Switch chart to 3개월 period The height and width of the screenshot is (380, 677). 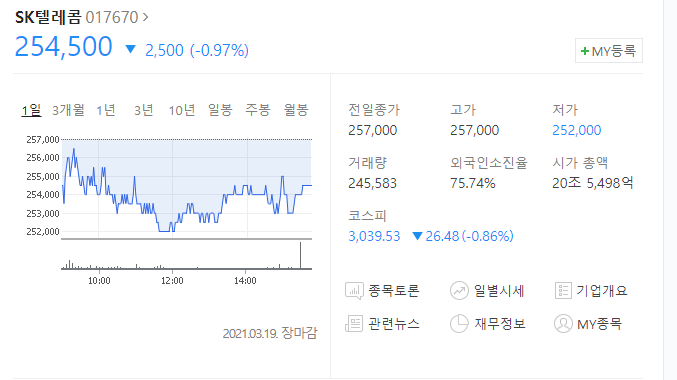68,110
